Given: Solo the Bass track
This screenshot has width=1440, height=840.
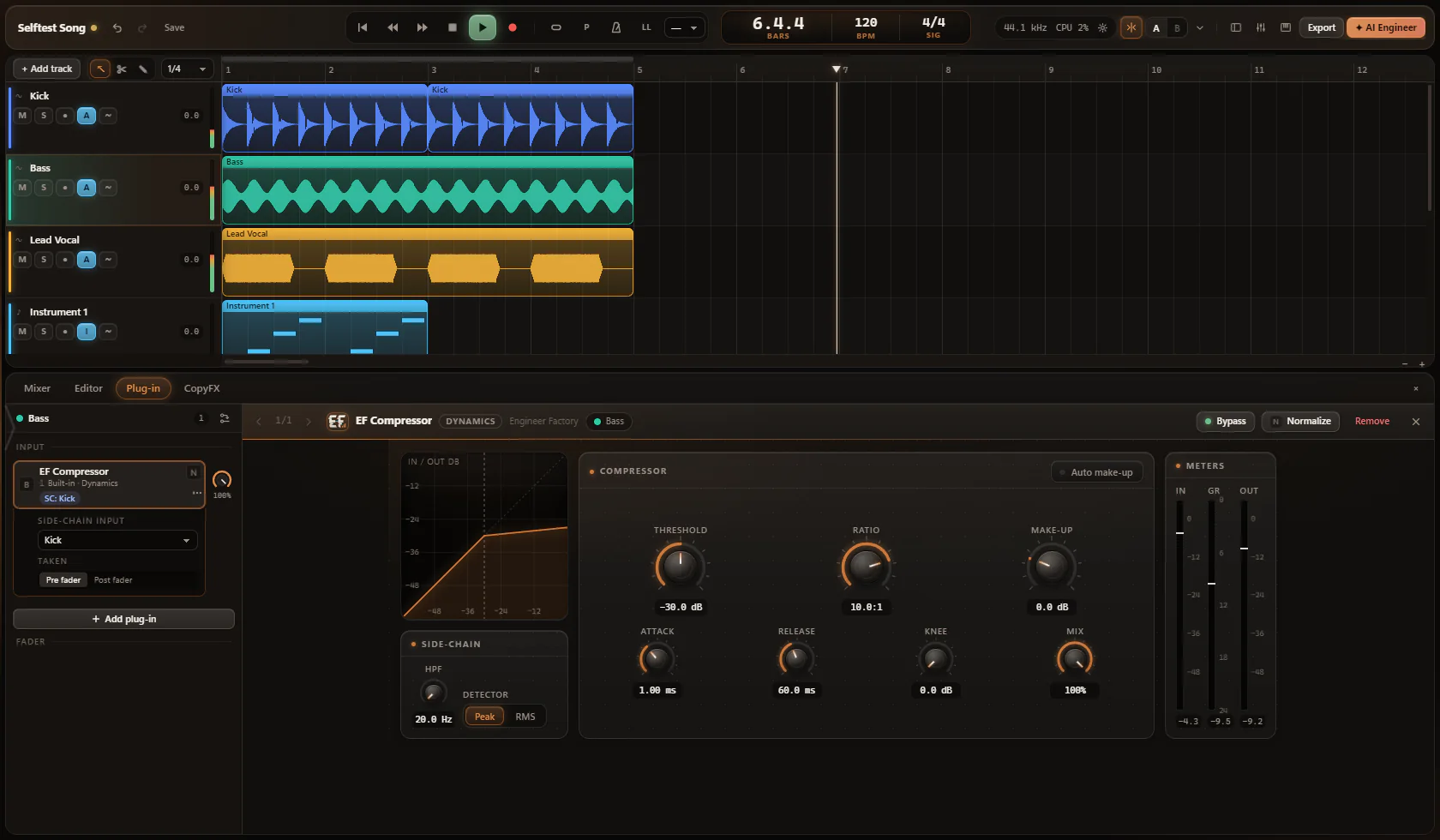Looking at the screenshot, I should [44, 188].
